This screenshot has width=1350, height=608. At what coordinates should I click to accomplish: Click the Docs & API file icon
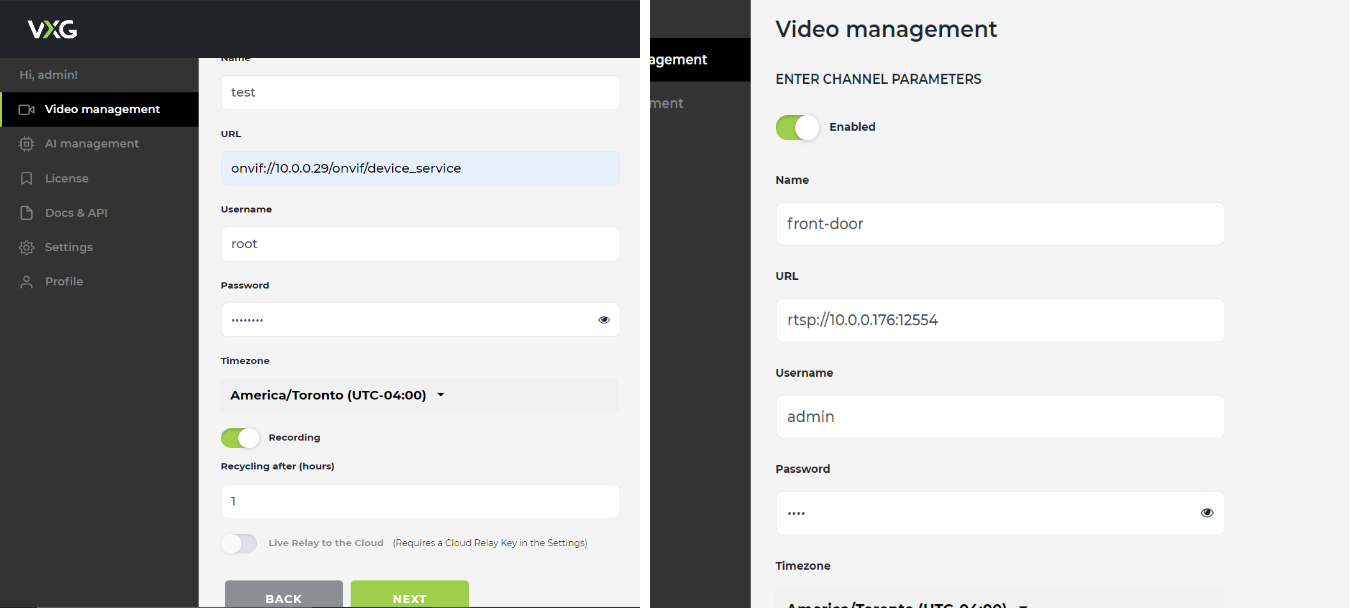click(27, 213)
